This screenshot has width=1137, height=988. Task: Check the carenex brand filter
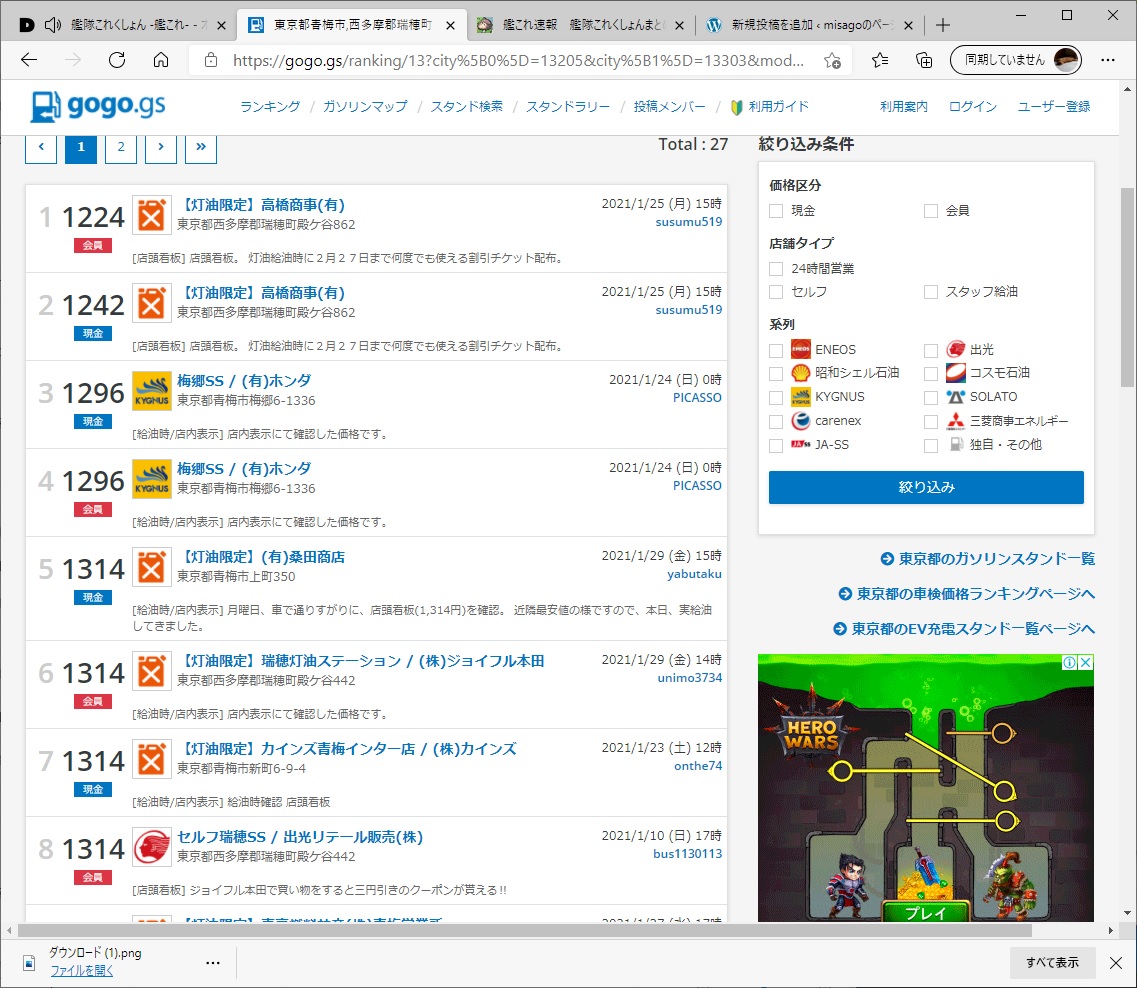click(776, 421)
